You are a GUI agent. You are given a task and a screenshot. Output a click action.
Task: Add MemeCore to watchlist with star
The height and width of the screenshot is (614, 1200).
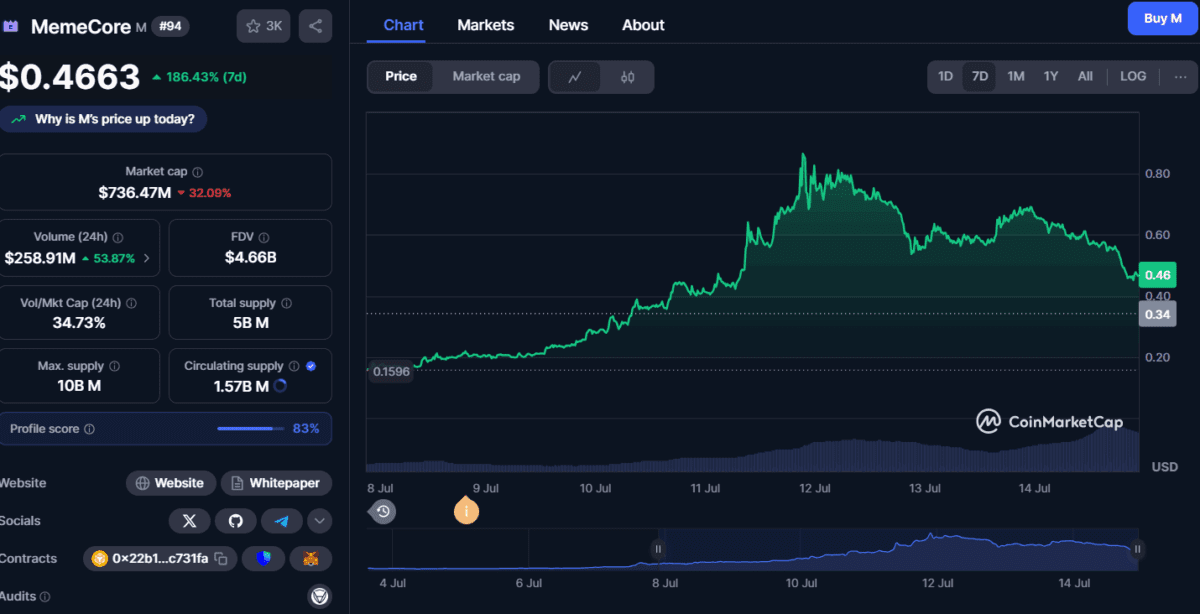click(263, 26)
